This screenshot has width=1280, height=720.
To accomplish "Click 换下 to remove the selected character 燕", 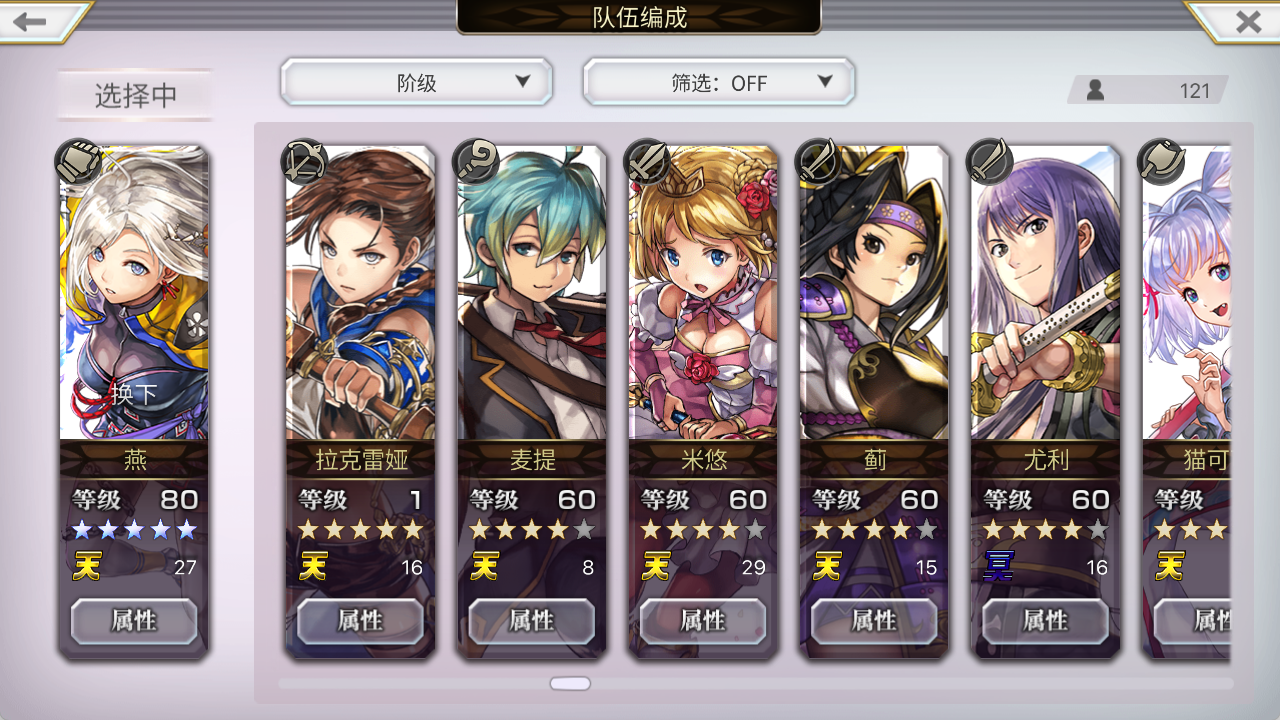I will point(134,394).
